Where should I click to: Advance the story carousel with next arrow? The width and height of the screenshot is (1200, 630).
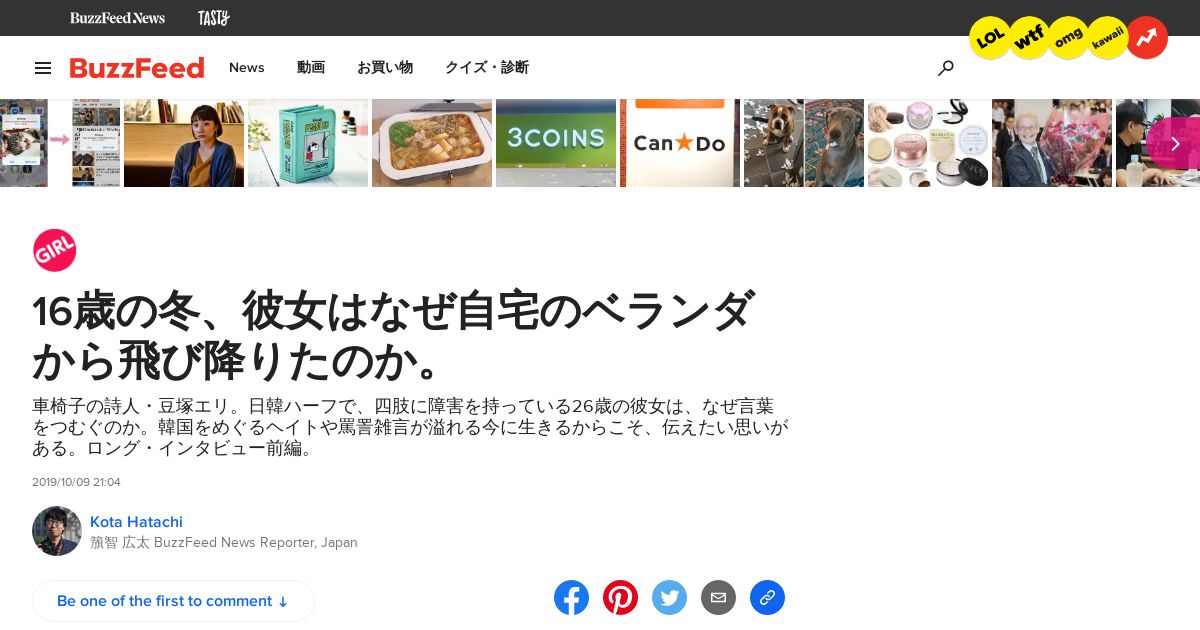[1175, 143]
